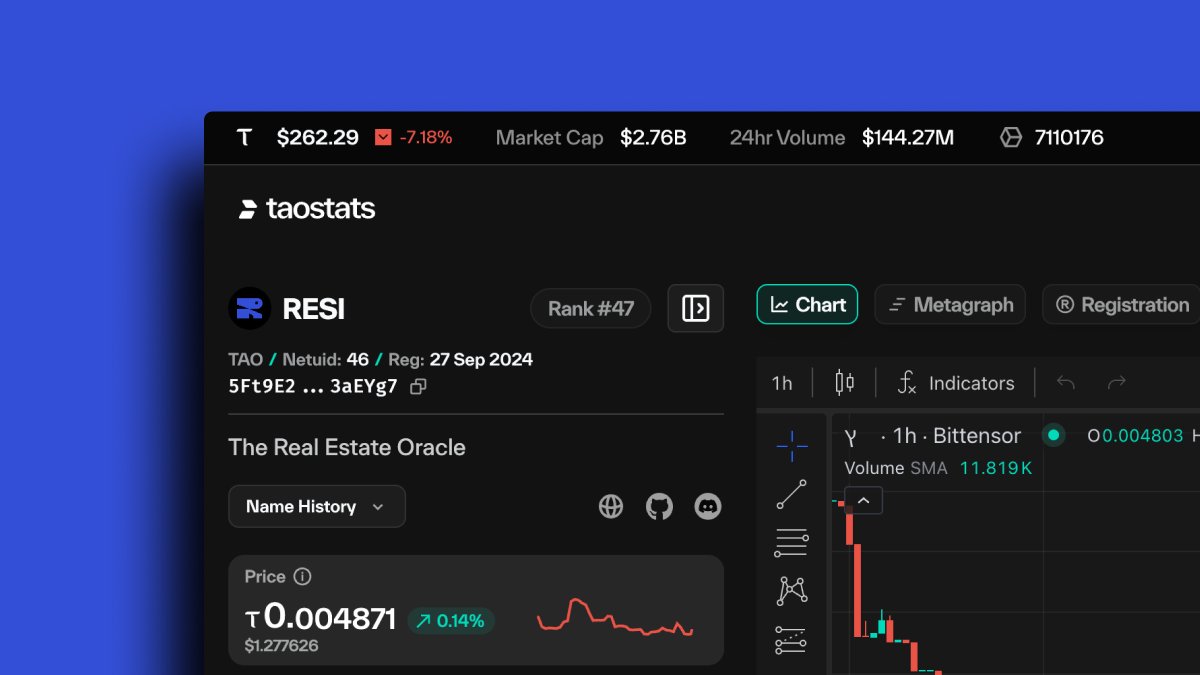Click the RESI subnet avatar icon
This screenshot has width=1200, height=675.
click(250, 308)
